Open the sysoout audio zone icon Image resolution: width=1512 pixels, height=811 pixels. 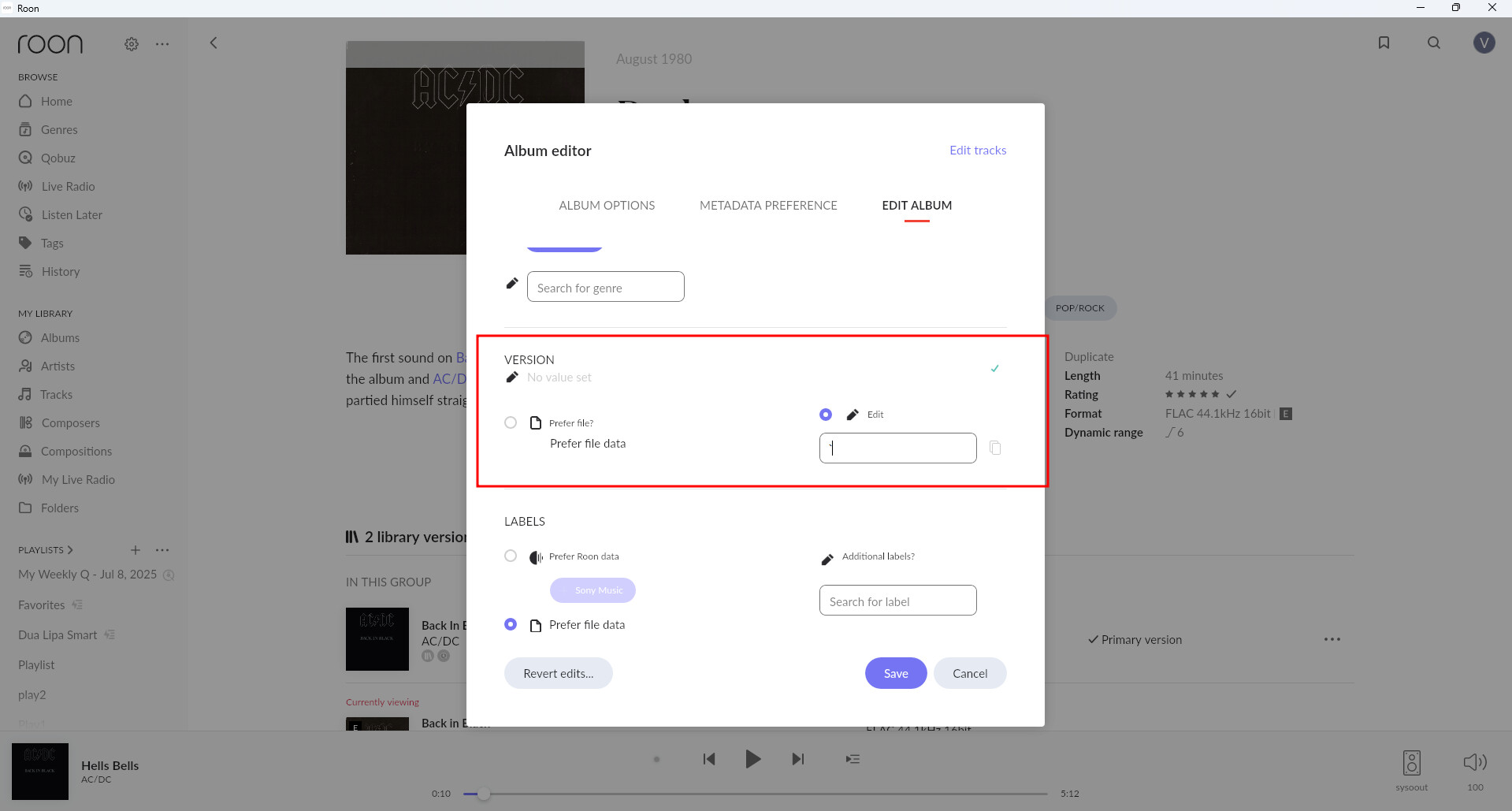coord(1411,763)
